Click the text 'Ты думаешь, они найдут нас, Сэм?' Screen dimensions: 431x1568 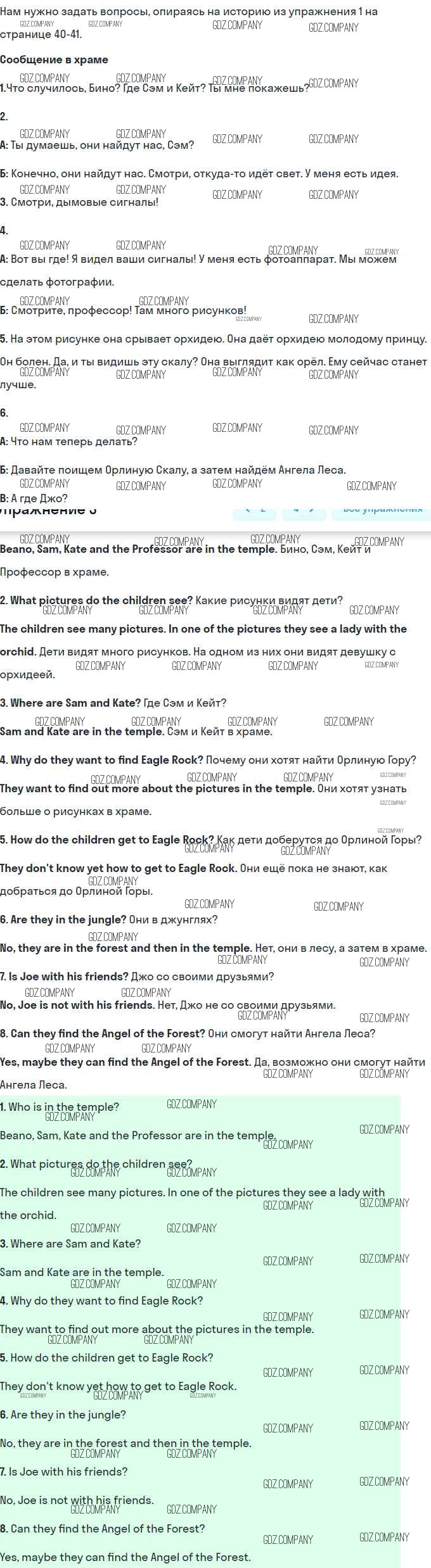[102, 145]
